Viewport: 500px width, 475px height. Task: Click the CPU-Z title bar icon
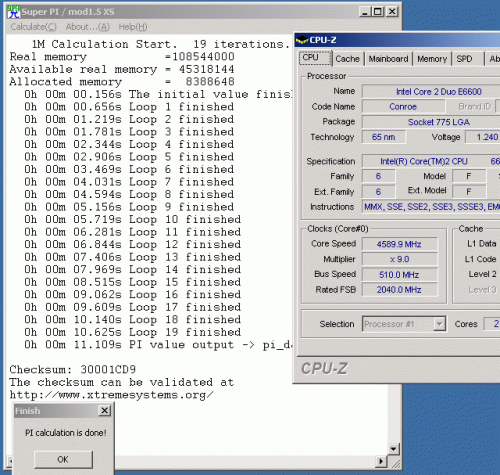pyautogui.click(x=302, y=40)
